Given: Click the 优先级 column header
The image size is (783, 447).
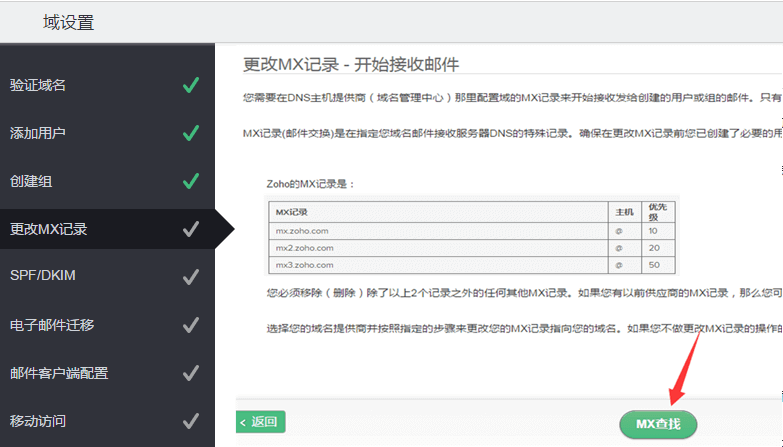Looking at the screenshot, I should [x=657, y=212].
